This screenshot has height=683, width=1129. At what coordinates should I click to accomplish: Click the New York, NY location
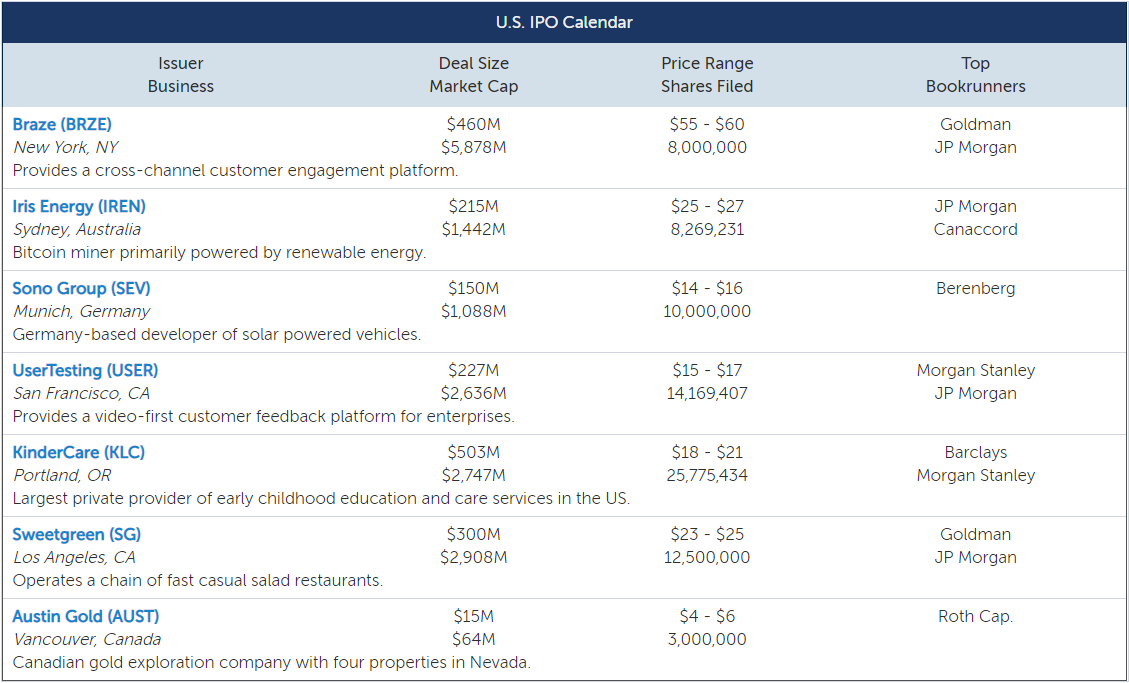(66, 148)
